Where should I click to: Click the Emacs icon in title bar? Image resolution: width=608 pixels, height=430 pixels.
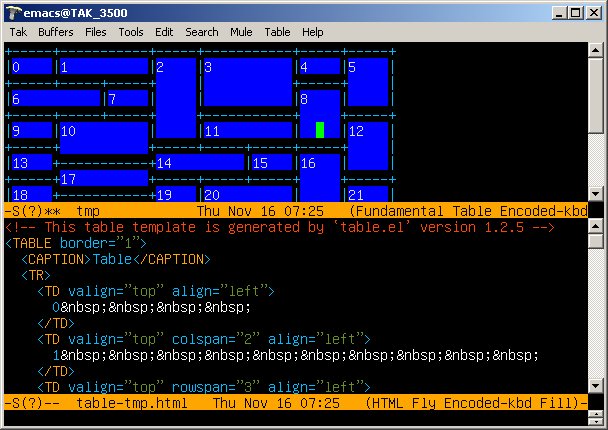pyautogui.click(x=13, y=11)
